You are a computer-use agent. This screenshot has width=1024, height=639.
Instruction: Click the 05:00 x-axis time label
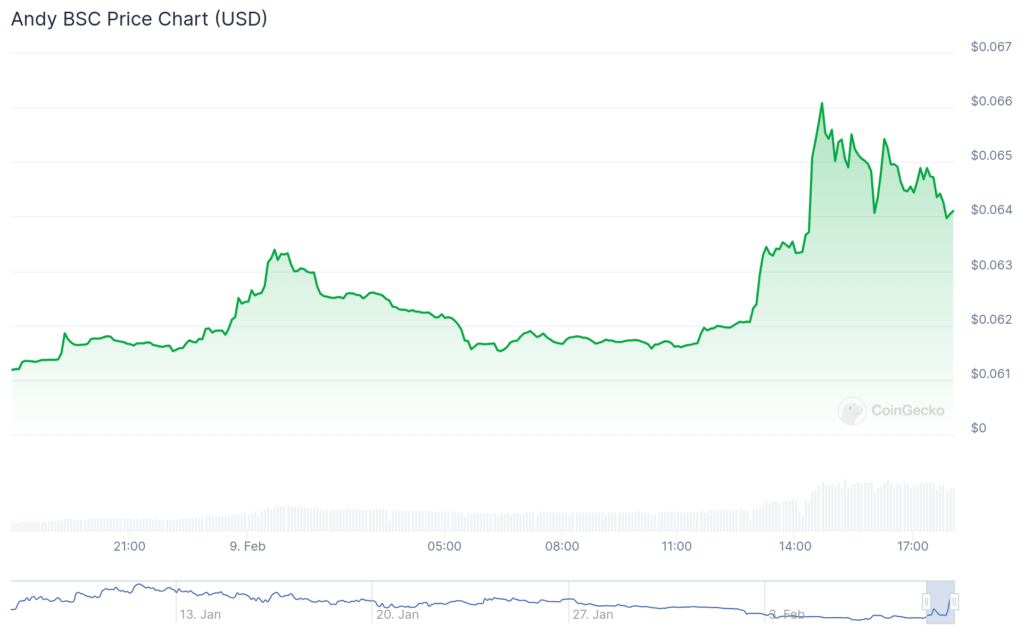point(444,546)
